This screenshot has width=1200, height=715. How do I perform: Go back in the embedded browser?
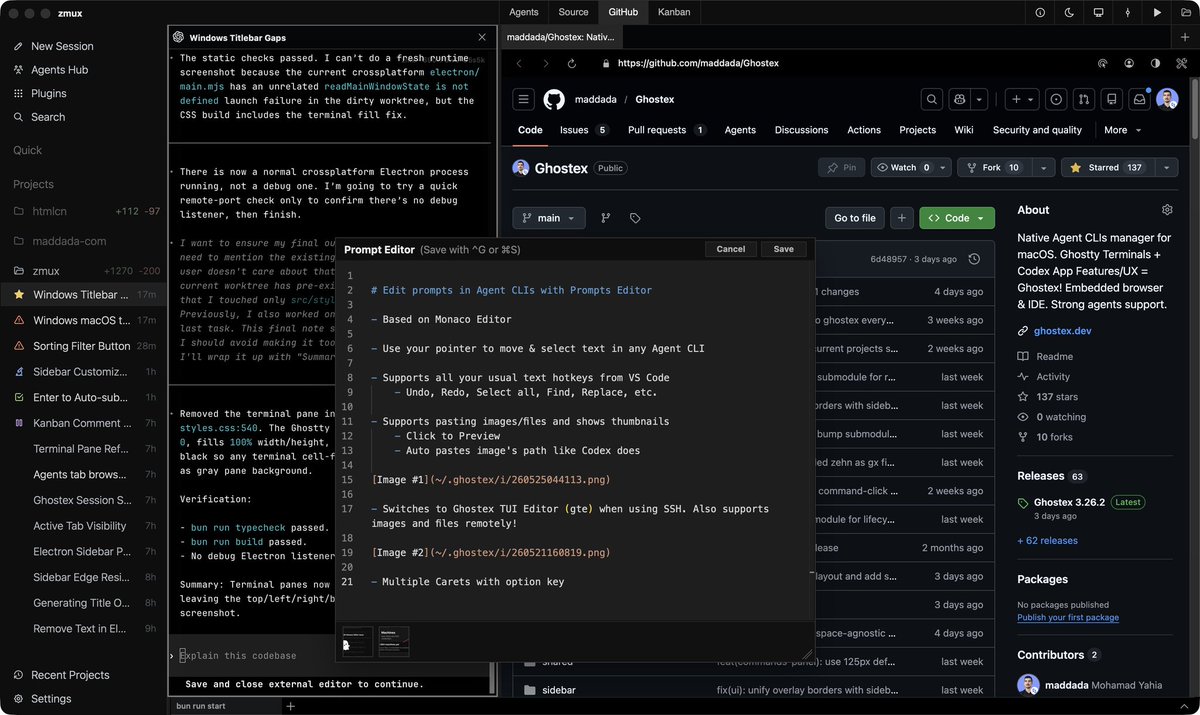click(x=519, y=63)
